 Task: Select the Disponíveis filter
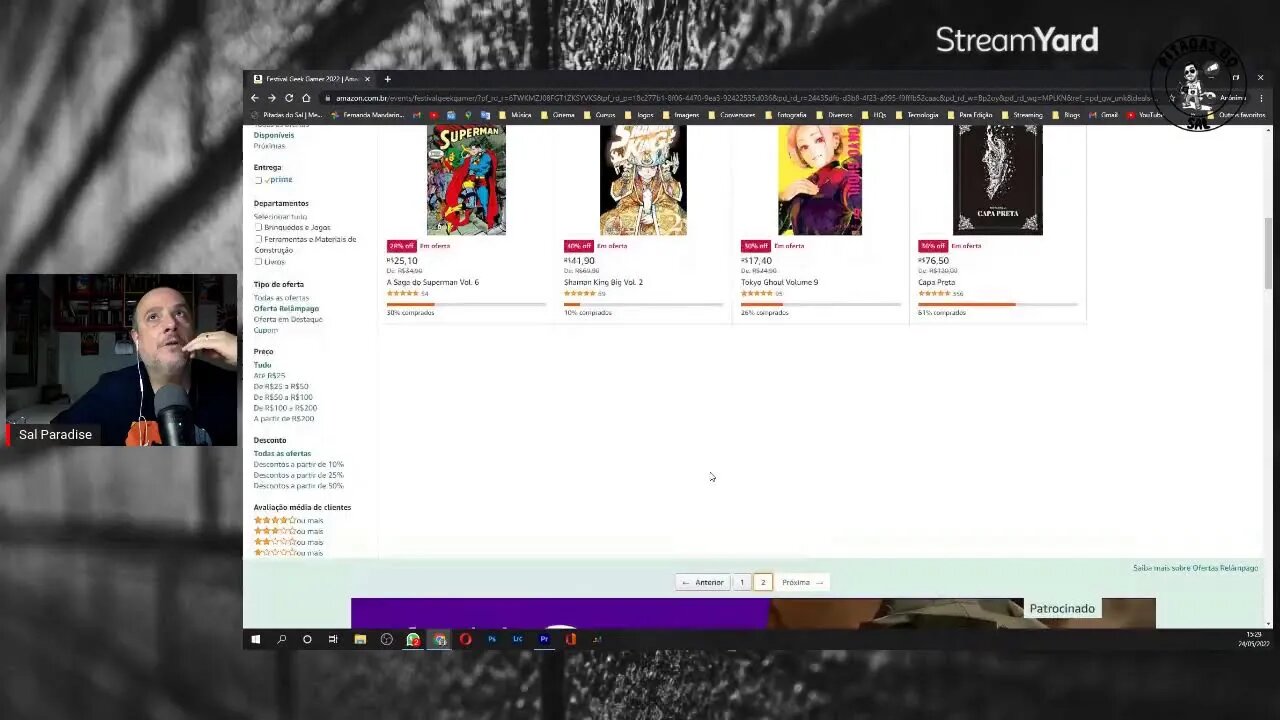(x=274, y=135)
